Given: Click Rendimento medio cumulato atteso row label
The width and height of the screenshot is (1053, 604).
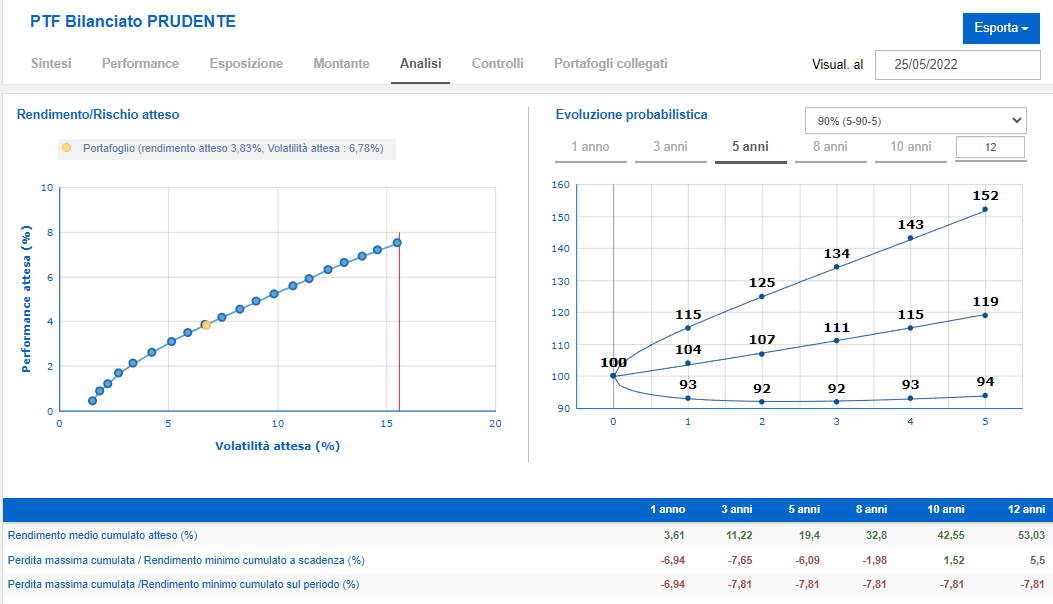Looking at the screenshot, I should click(x=103, y=535).
